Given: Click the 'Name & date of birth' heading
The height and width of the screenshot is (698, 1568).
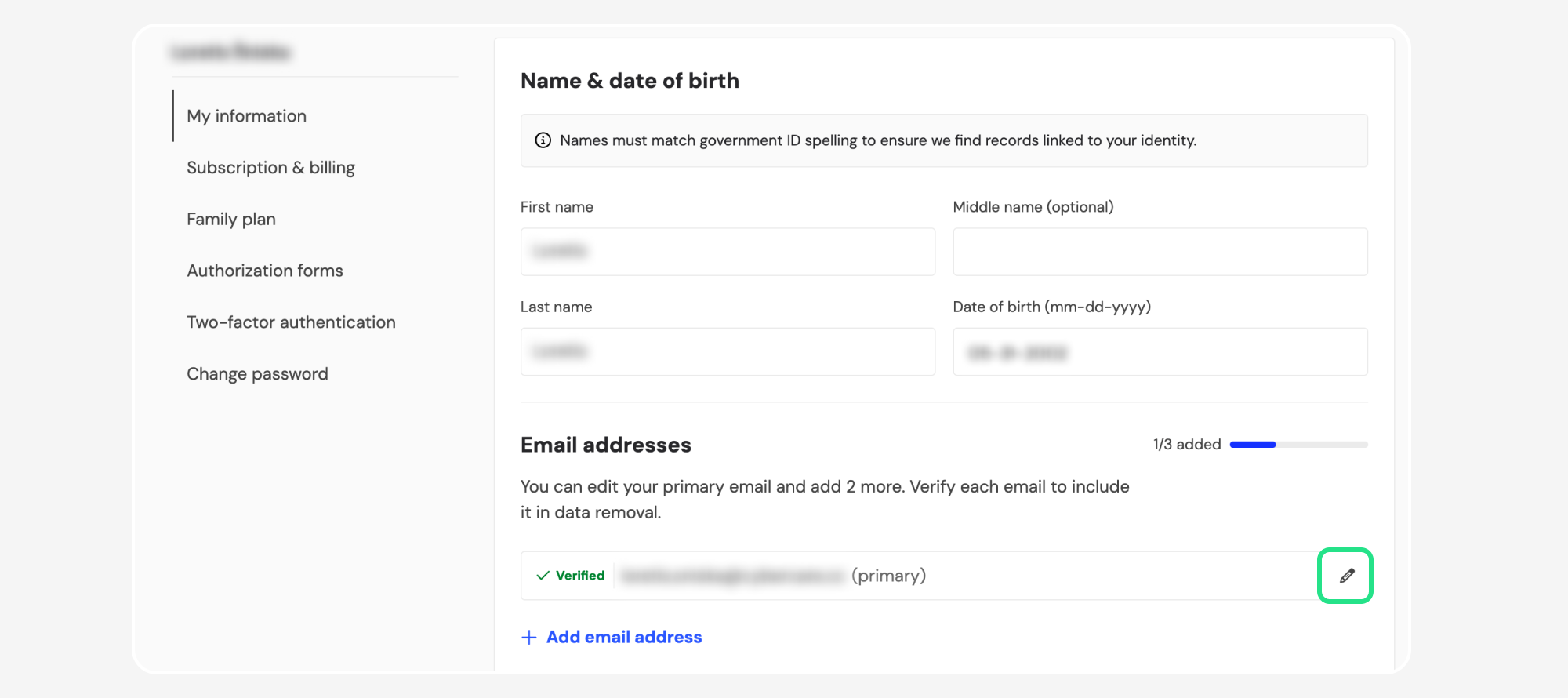Looking at the screenshot, I should [x=630, y=81].
